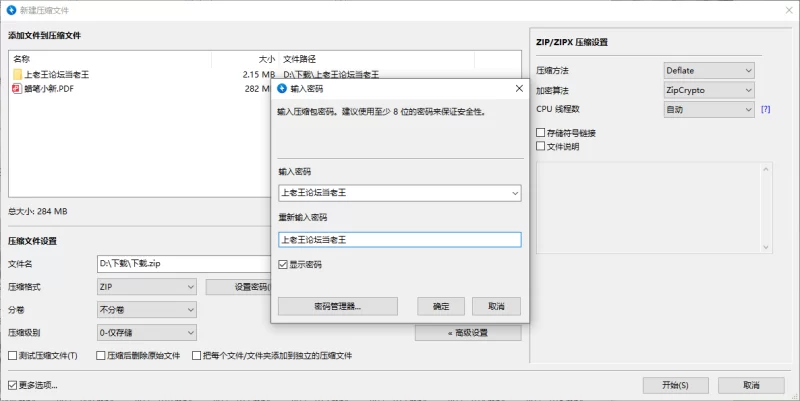This screenshot has width=800, height=401.
Task: Click the 确定 button
Action: [441, 306]
